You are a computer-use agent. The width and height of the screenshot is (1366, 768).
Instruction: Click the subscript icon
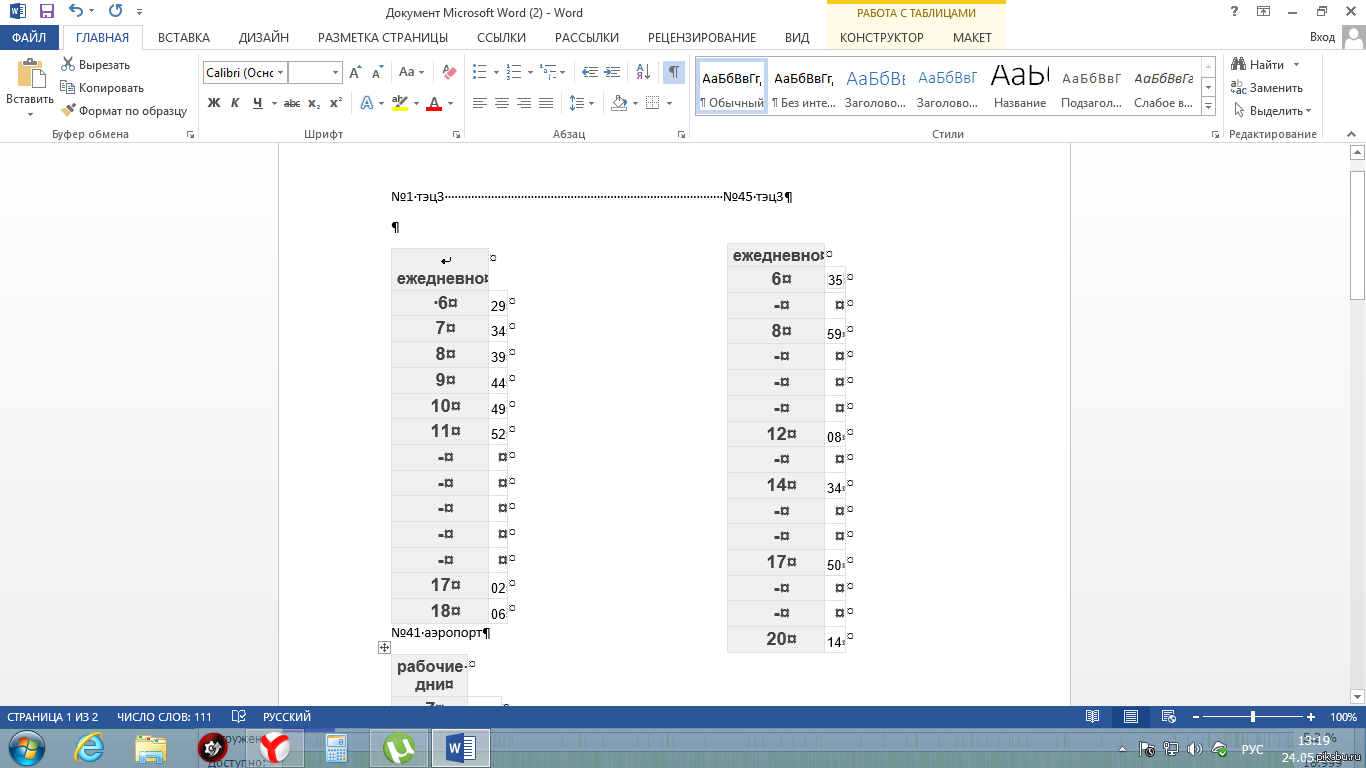314,103
